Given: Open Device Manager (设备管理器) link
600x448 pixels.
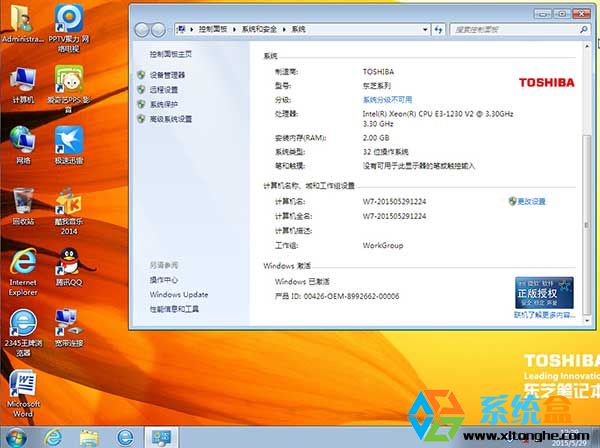Looking at the screenshot, I should [x=167, y=75].
